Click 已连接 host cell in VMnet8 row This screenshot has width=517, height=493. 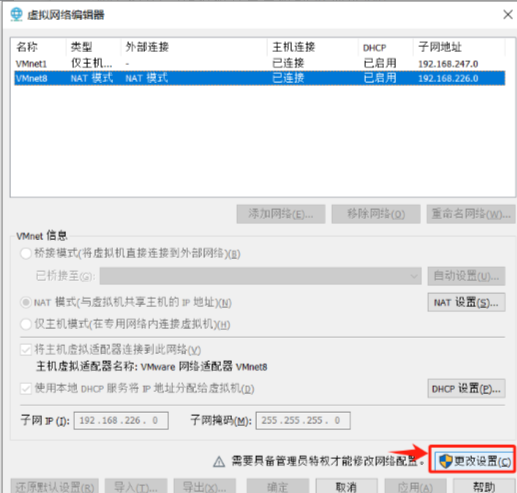point(288,78)
